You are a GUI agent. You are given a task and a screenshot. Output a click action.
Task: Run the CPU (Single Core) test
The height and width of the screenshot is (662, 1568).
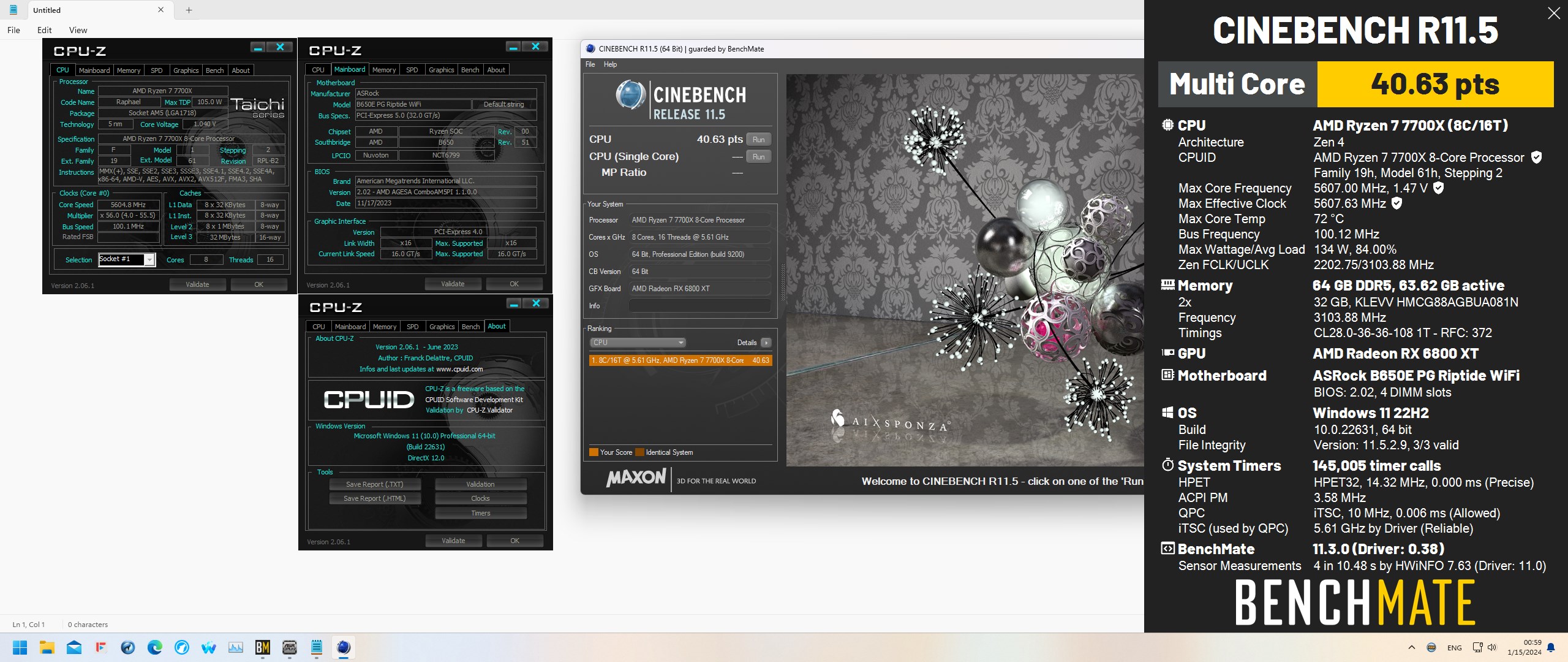[x=758, y=157]
